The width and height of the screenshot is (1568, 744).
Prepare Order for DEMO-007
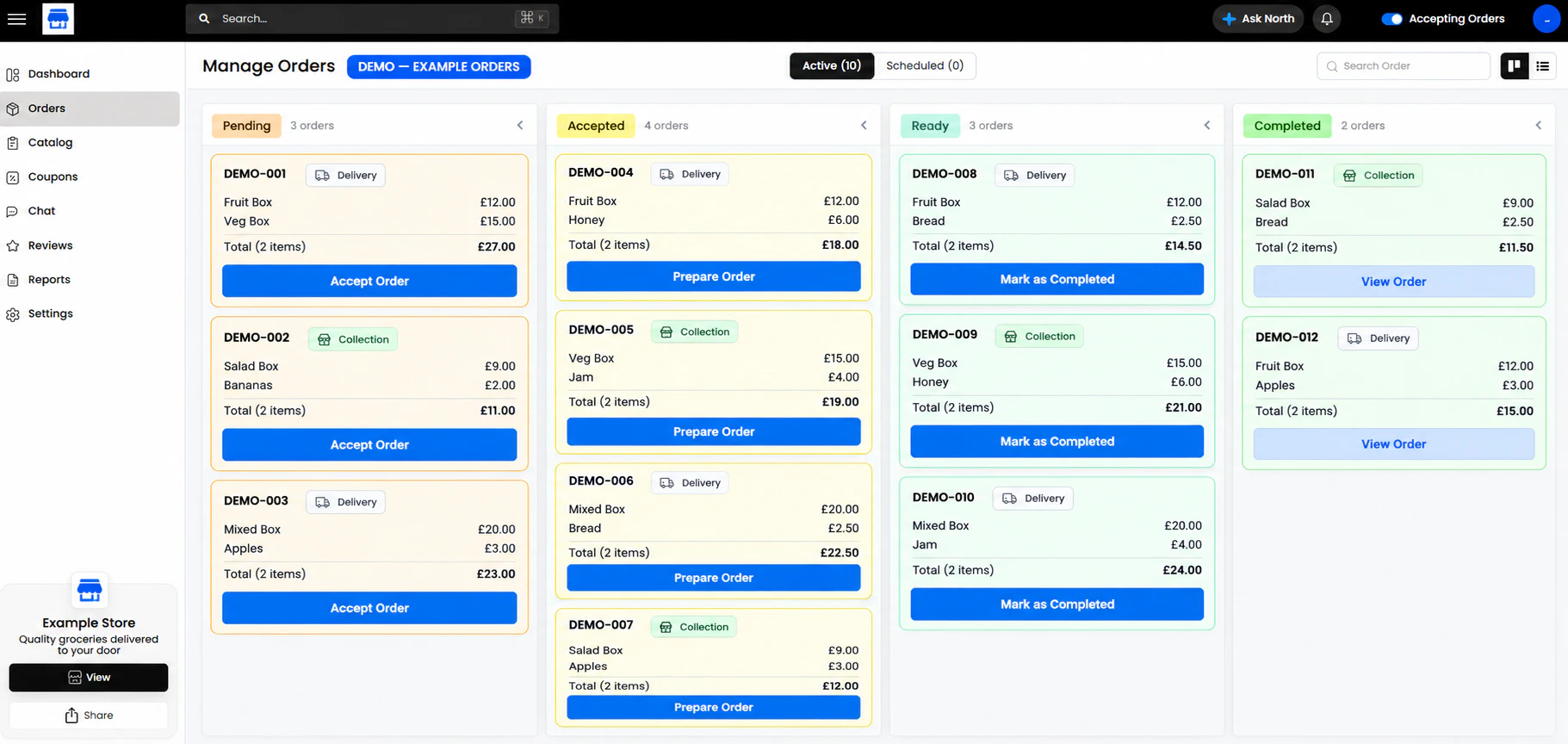714,707
